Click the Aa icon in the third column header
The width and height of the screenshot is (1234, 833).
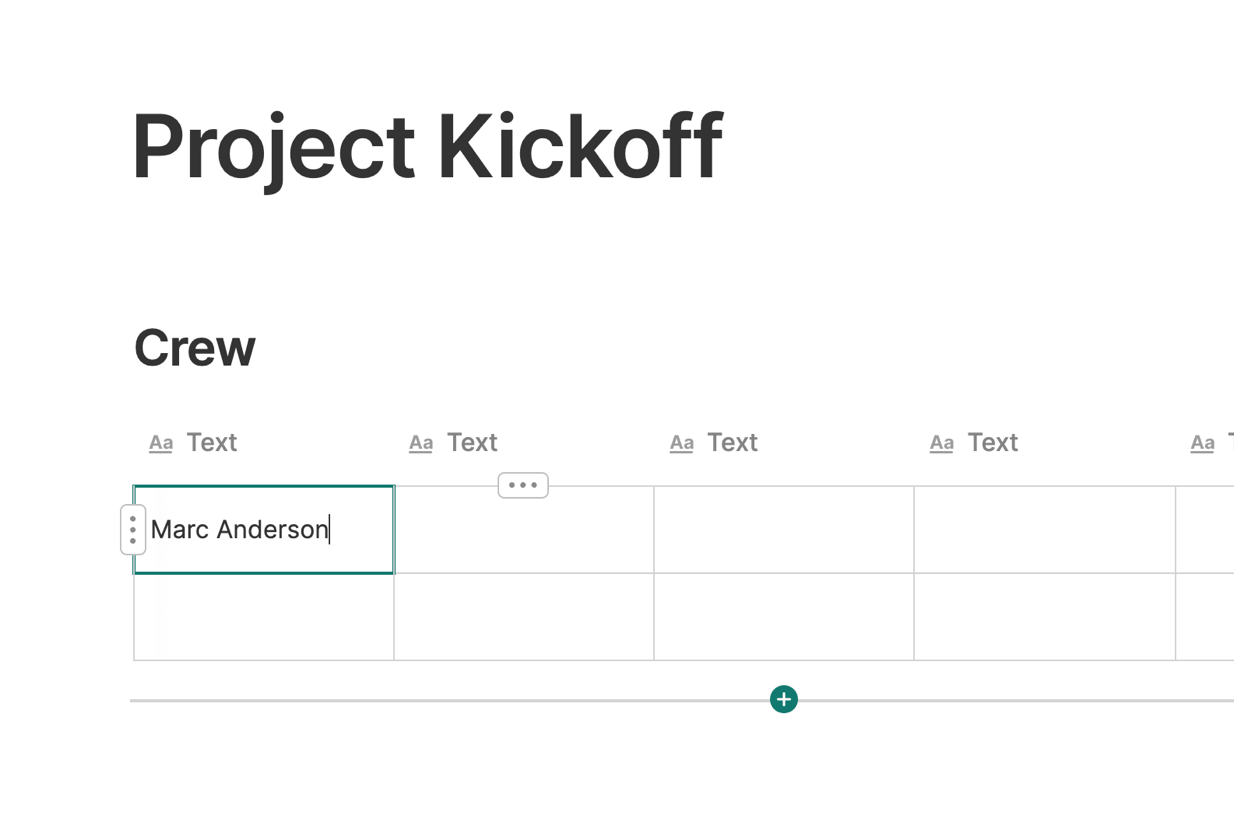tap(682, 443)
